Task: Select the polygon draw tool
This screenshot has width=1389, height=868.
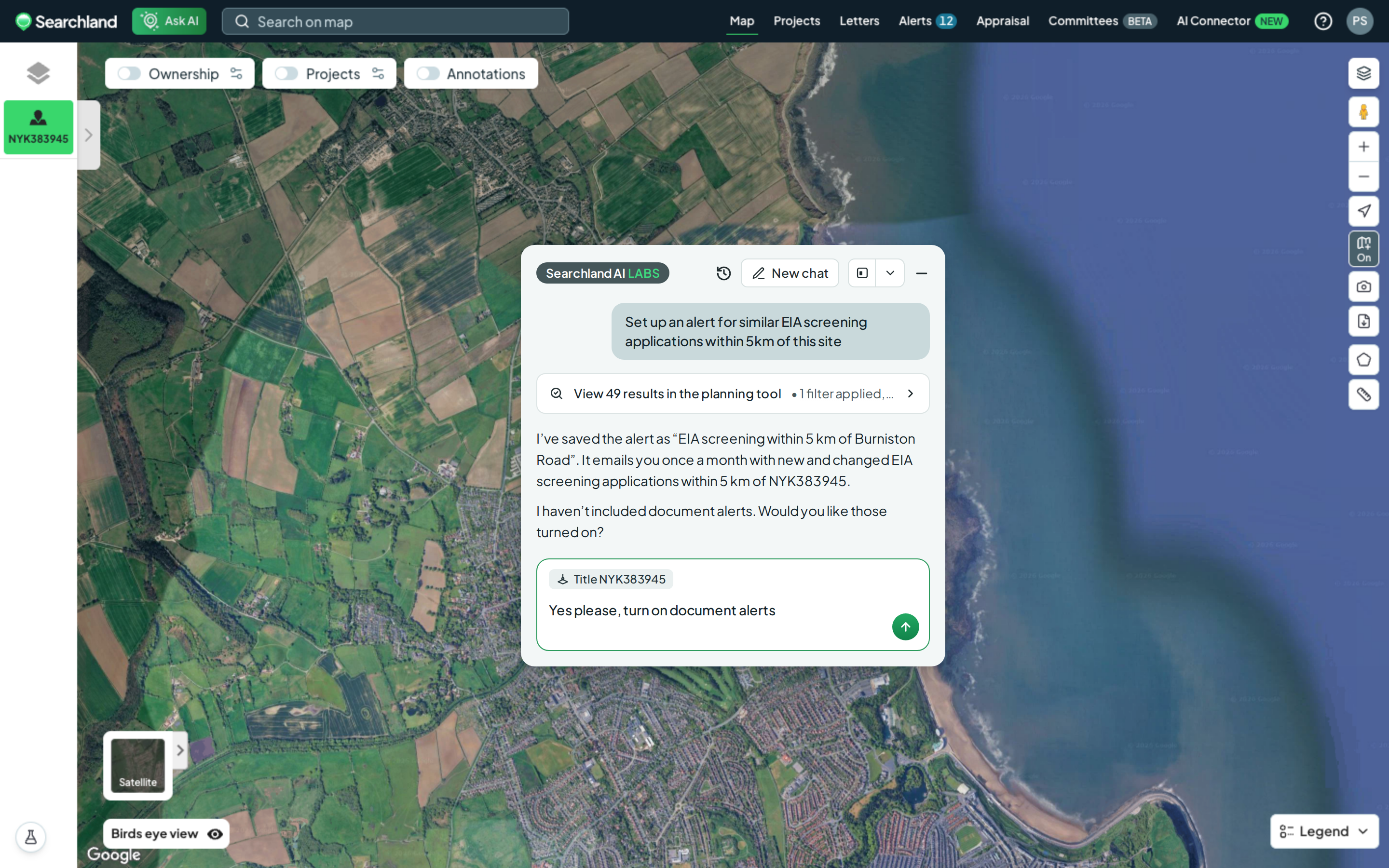Action: point(1364,360)
